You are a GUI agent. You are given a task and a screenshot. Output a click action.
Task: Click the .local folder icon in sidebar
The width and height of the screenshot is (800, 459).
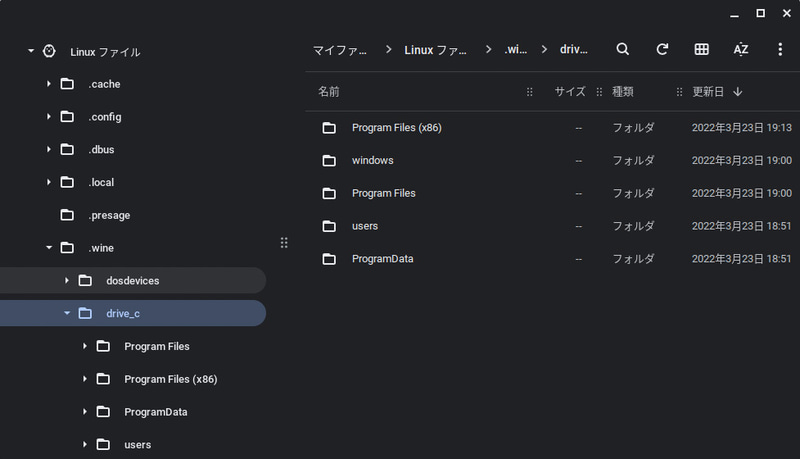click(67, 182)
